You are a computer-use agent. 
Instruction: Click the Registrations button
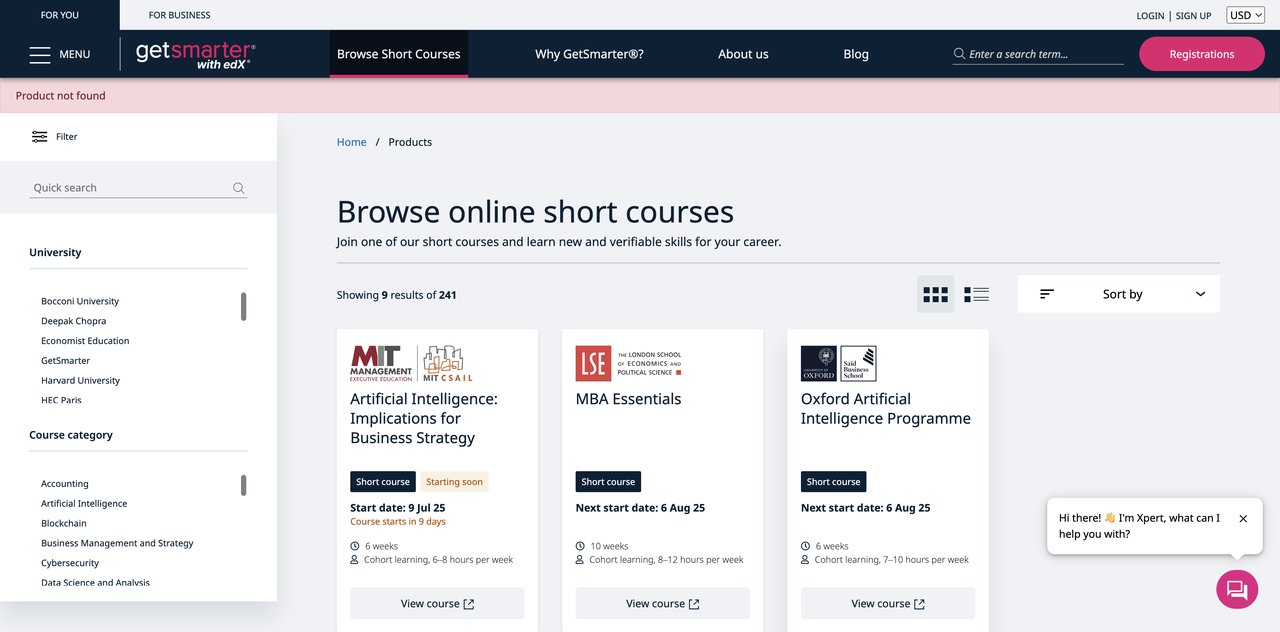[x=1202, y=54]
